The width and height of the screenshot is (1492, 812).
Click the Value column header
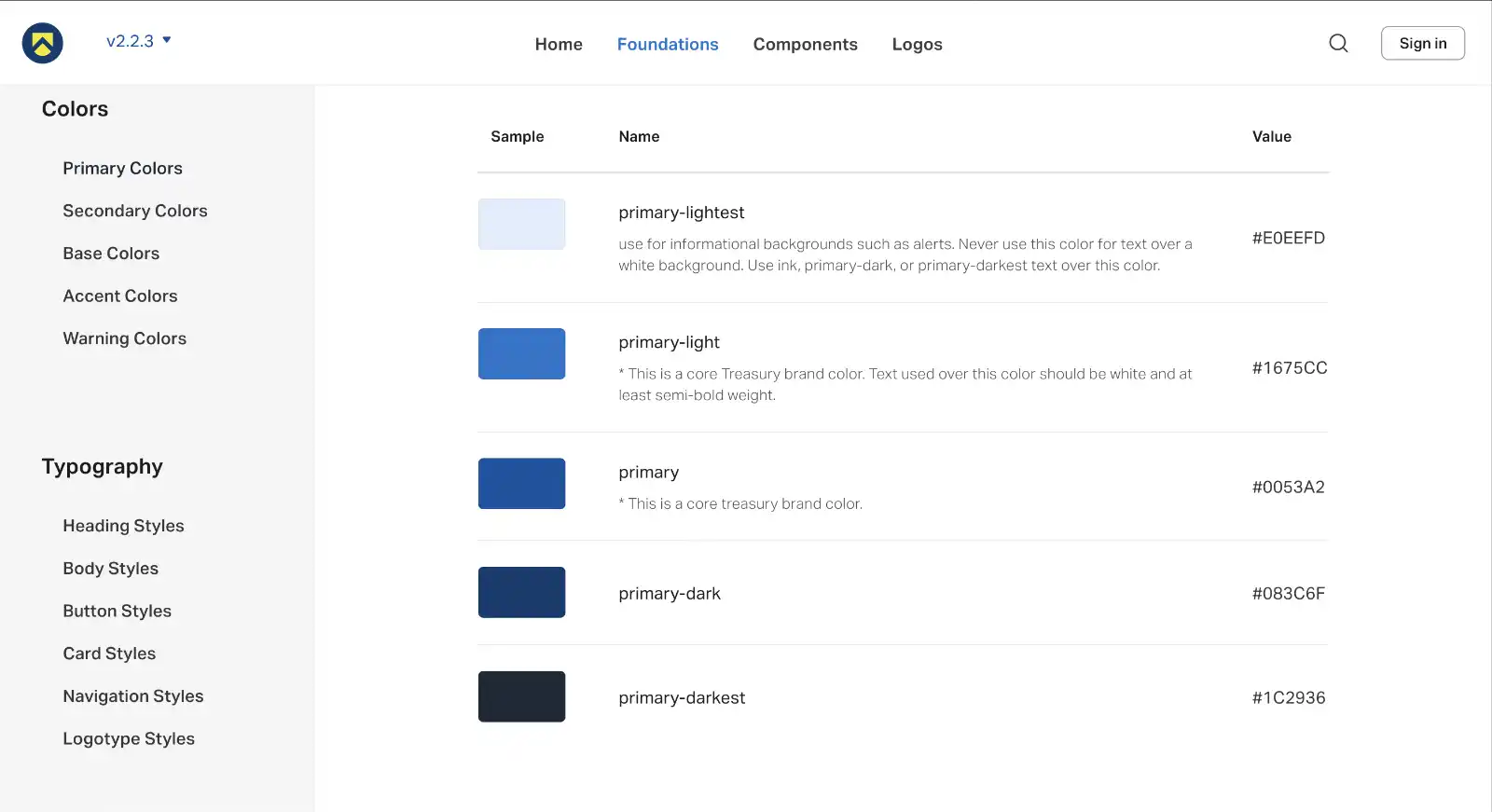(1271, 136)
